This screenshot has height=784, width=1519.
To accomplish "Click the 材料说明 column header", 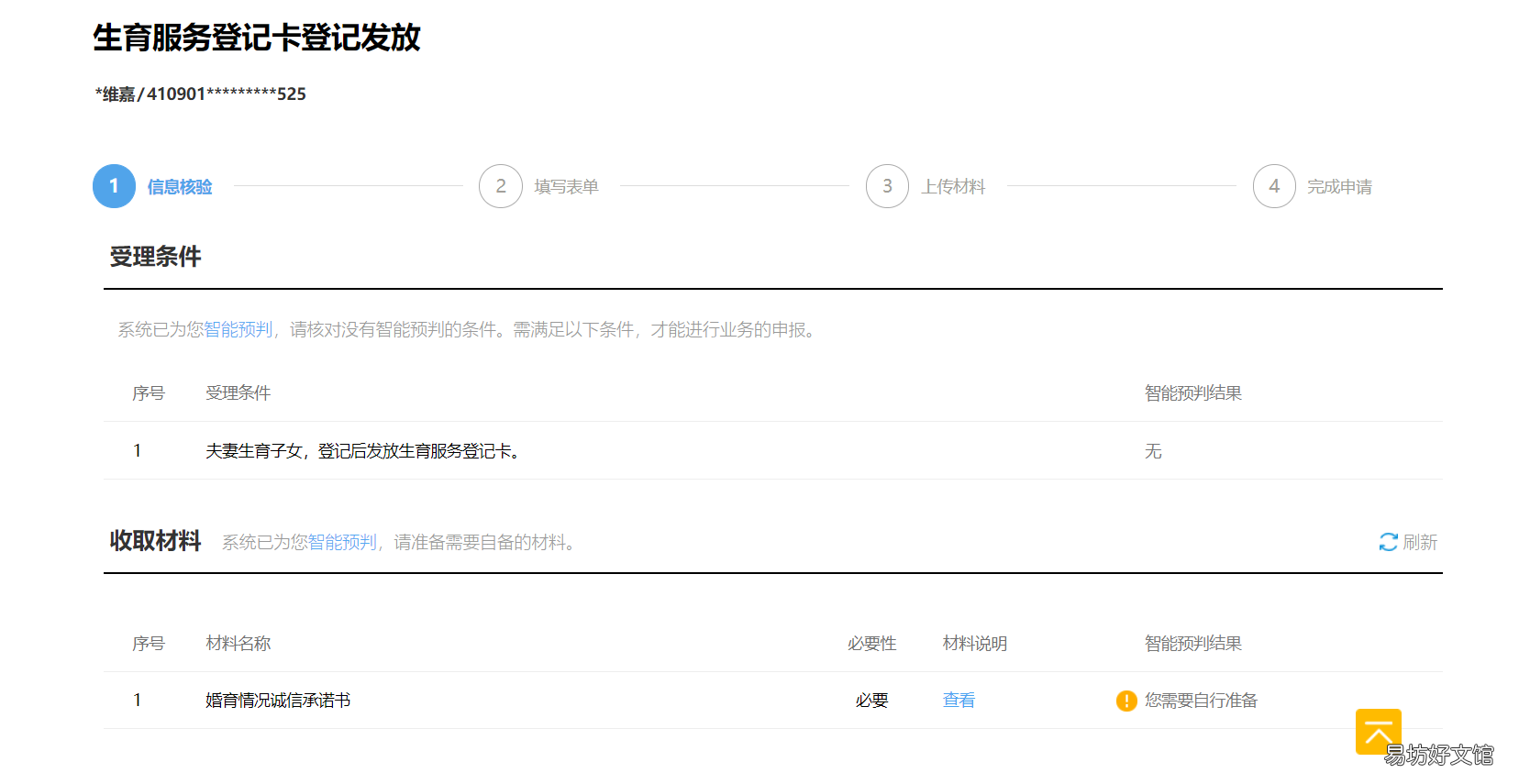I will [x=975, y=644].
